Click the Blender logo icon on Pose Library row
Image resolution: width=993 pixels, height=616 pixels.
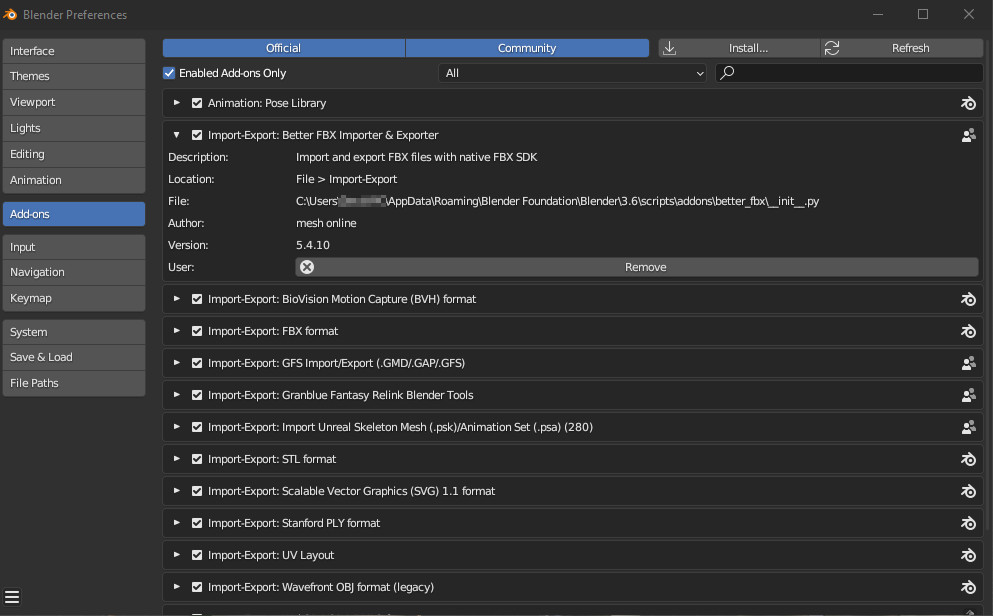[967, 103]
